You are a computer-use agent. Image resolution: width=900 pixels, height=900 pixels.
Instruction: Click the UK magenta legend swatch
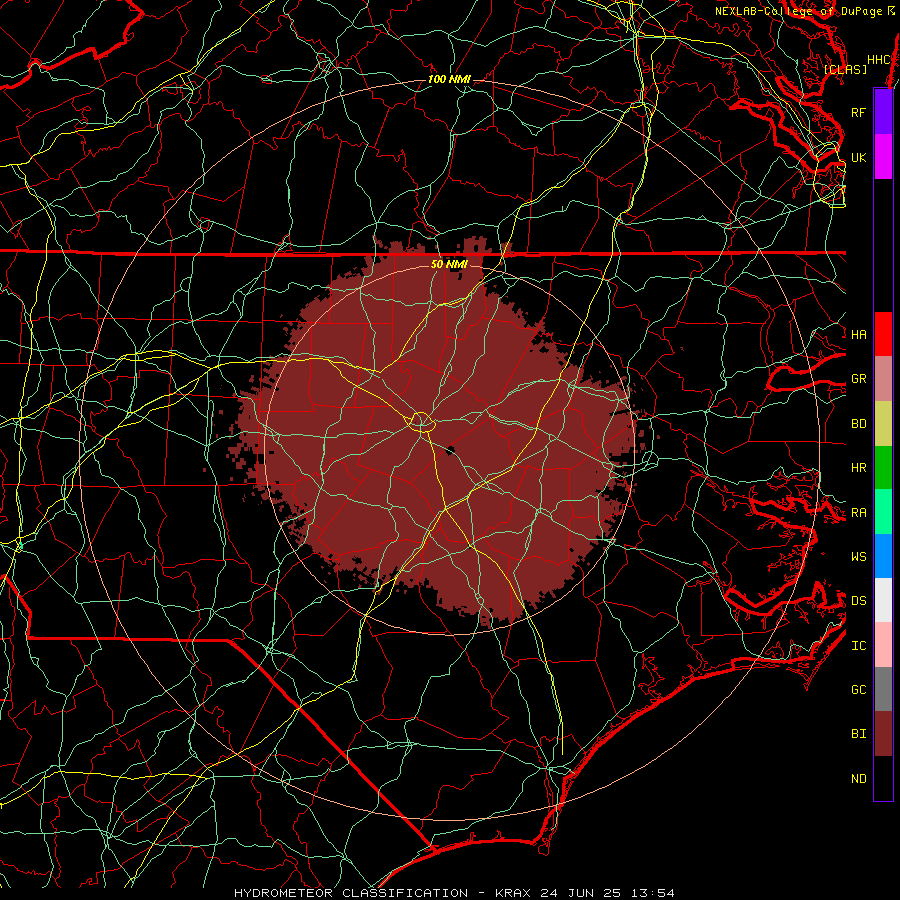pyautogui.click(x=883, y=157)
